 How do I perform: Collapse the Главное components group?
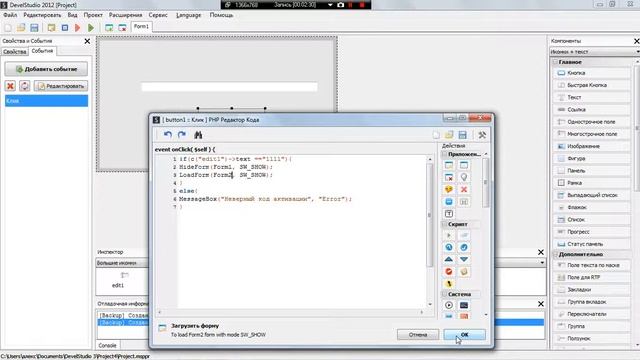[556, 62]
